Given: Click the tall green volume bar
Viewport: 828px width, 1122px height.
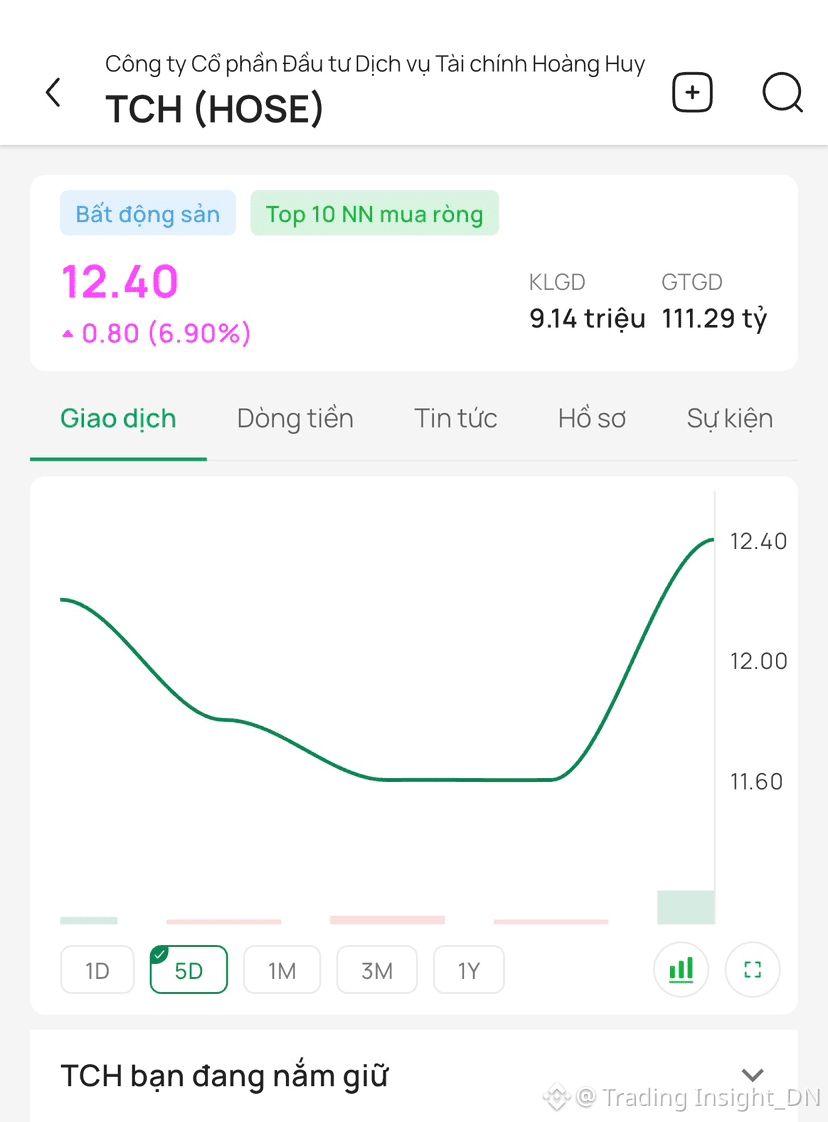Looking at the screenshot, I should pos(686,907).
